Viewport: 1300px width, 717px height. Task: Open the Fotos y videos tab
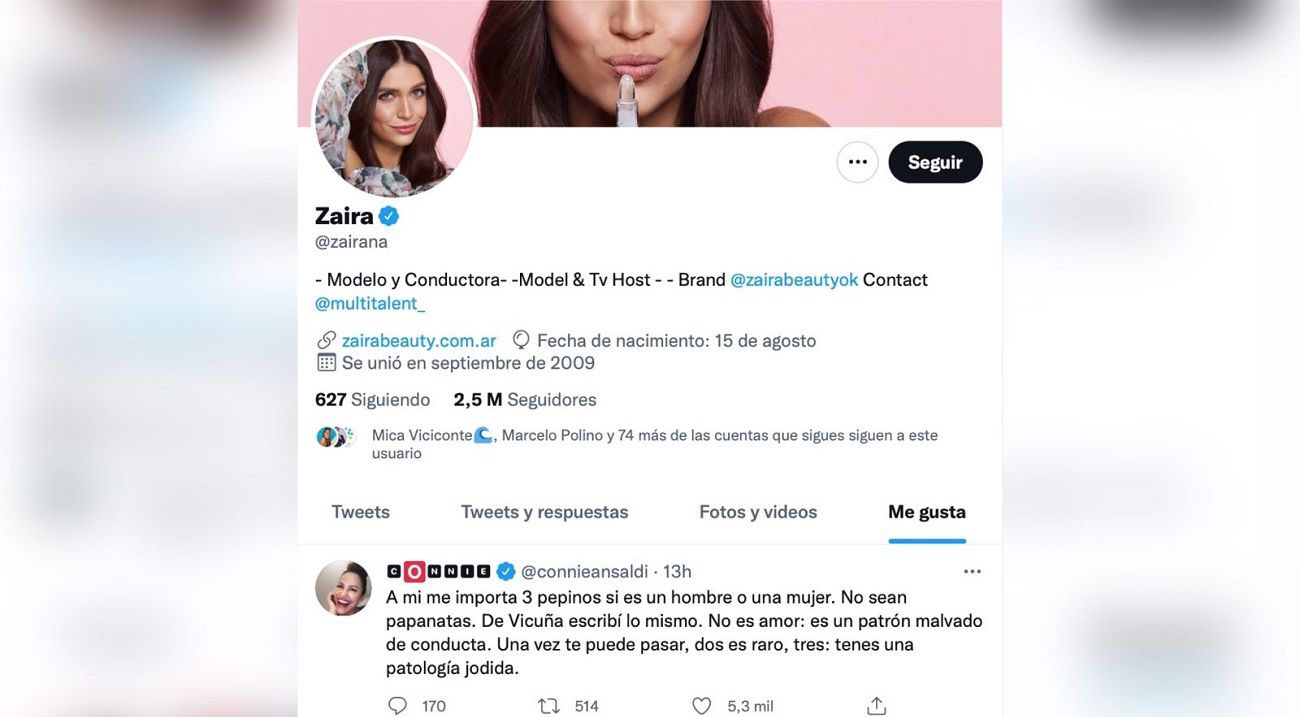[758, 512]
